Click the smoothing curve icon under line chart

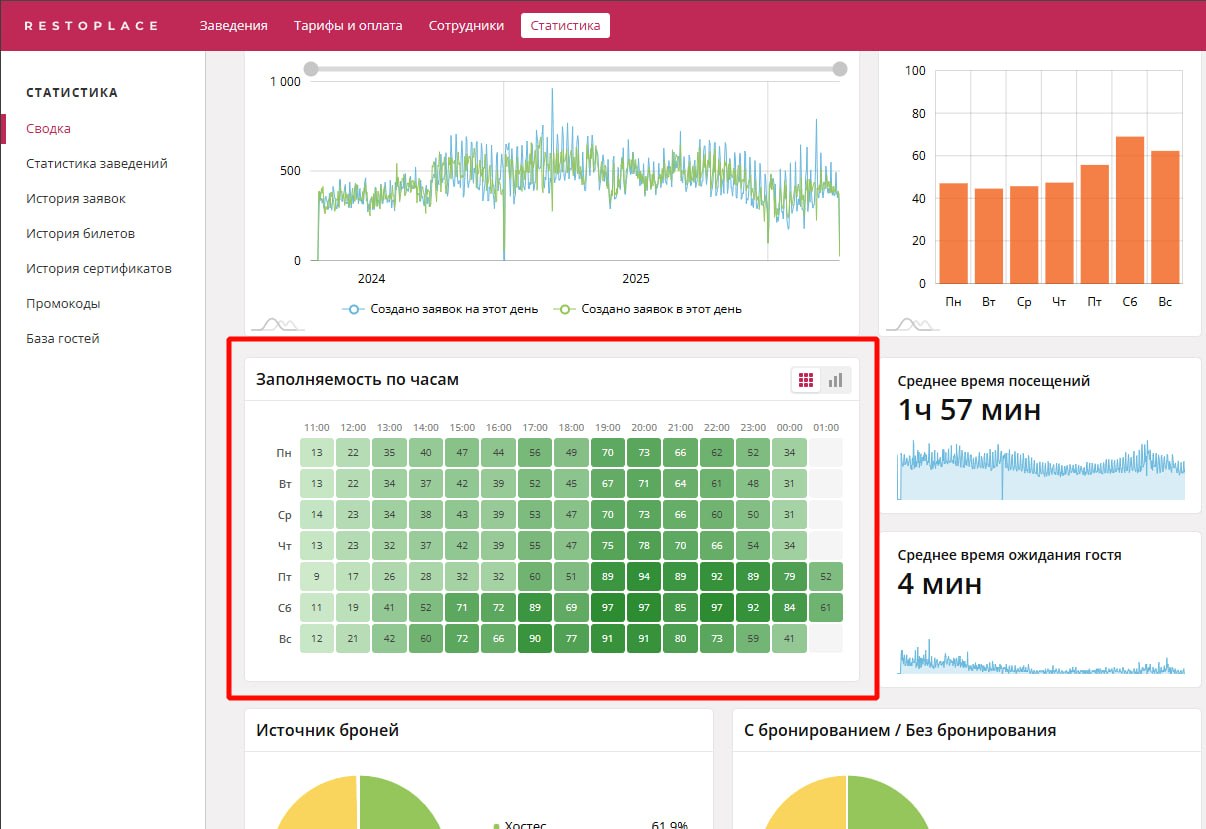[277, 323]
